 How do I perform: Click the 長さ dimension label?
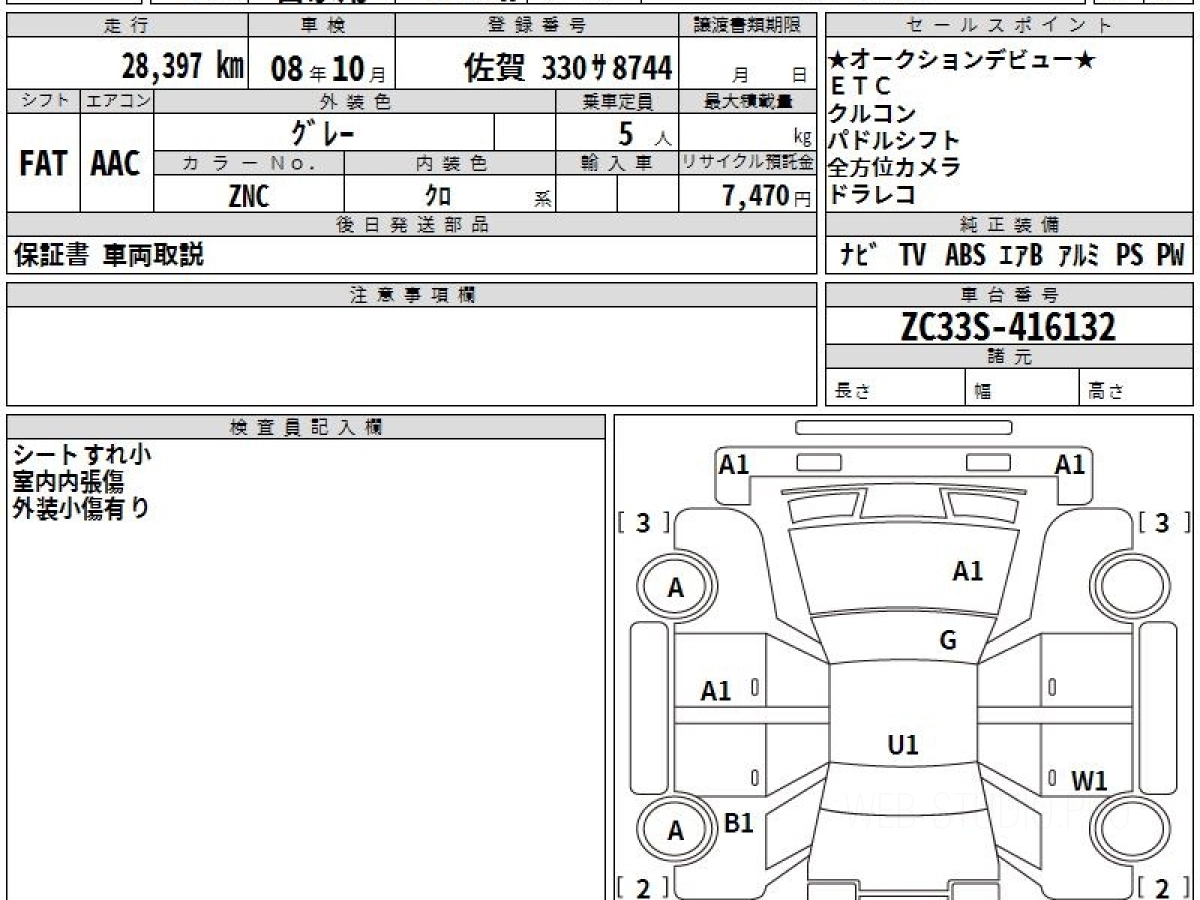tap(853, 392)
